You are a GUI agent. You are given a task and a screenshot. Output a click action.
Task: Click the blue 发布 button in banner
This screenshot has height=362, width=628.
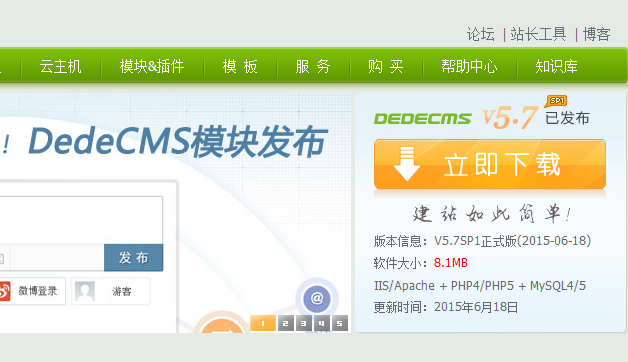(x=133, y=257)
